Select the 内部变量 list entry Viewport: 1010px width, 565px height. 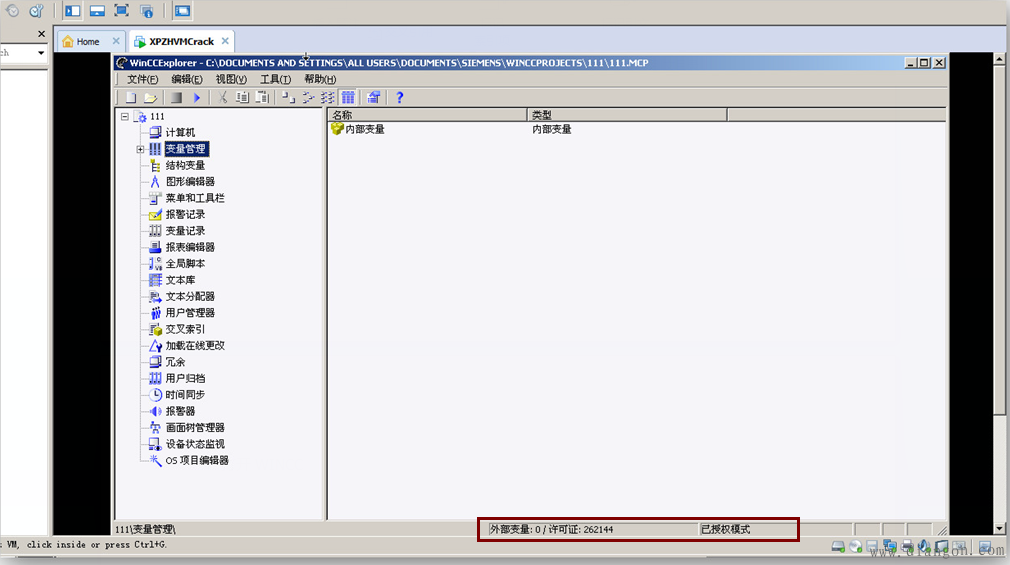(x=364, y=130)
